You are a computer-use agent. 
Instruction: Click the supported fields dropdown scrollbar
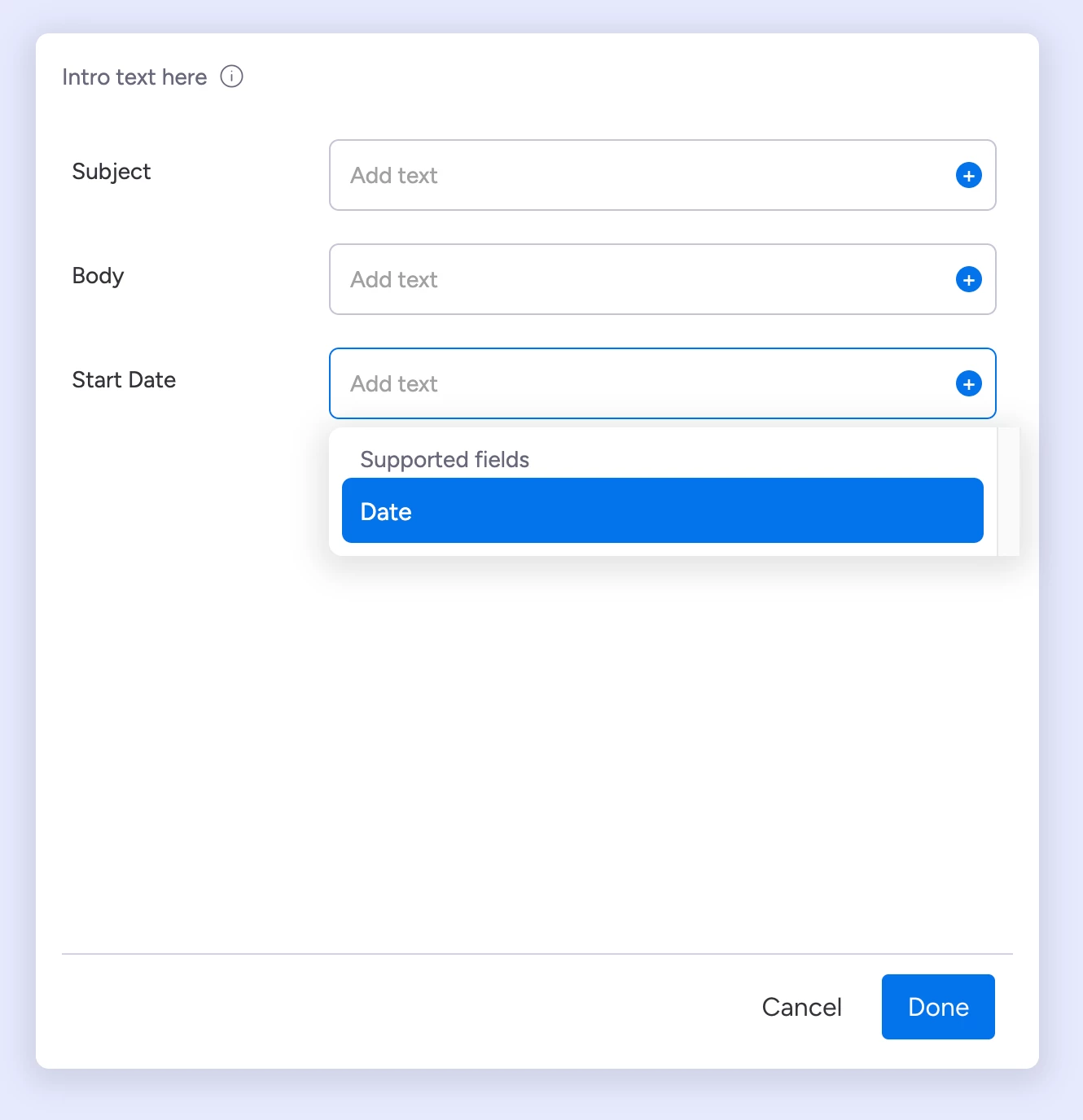click(x=1008, y=492)
